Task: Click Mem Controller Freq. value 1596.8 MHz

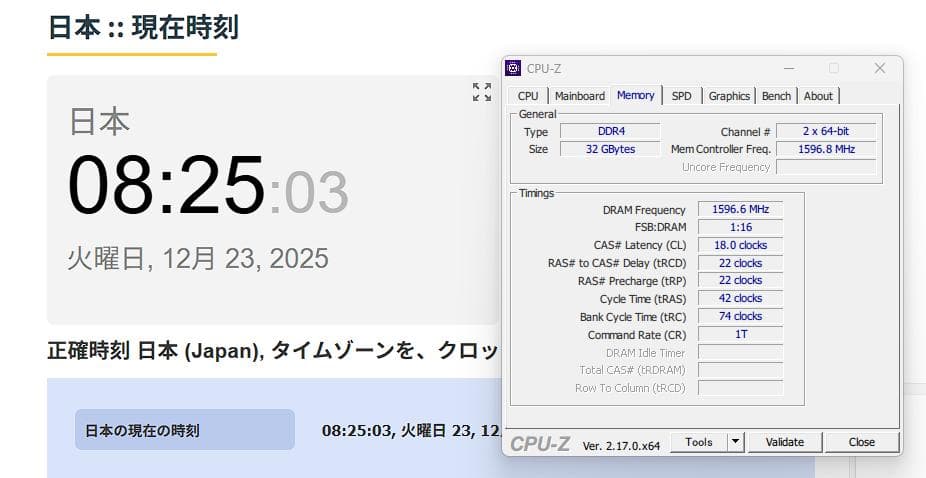Action: (826, 149)
